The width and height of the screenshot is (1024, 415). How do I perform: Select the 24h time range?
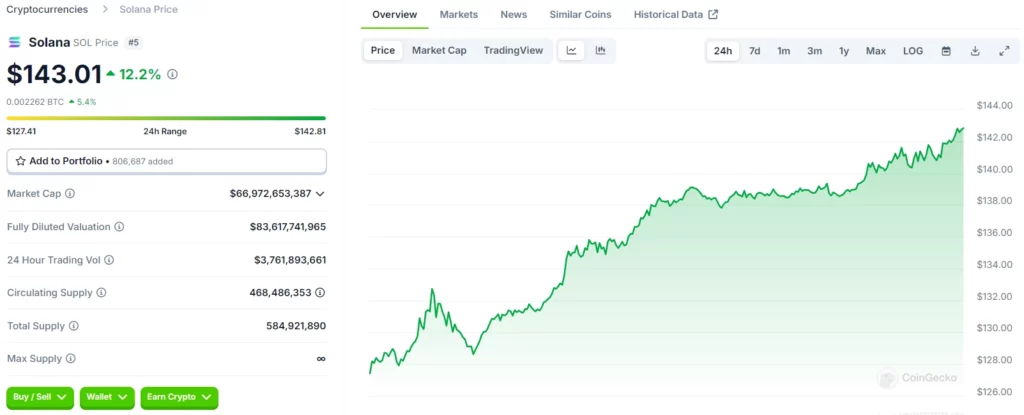click(x=723, y=51)
